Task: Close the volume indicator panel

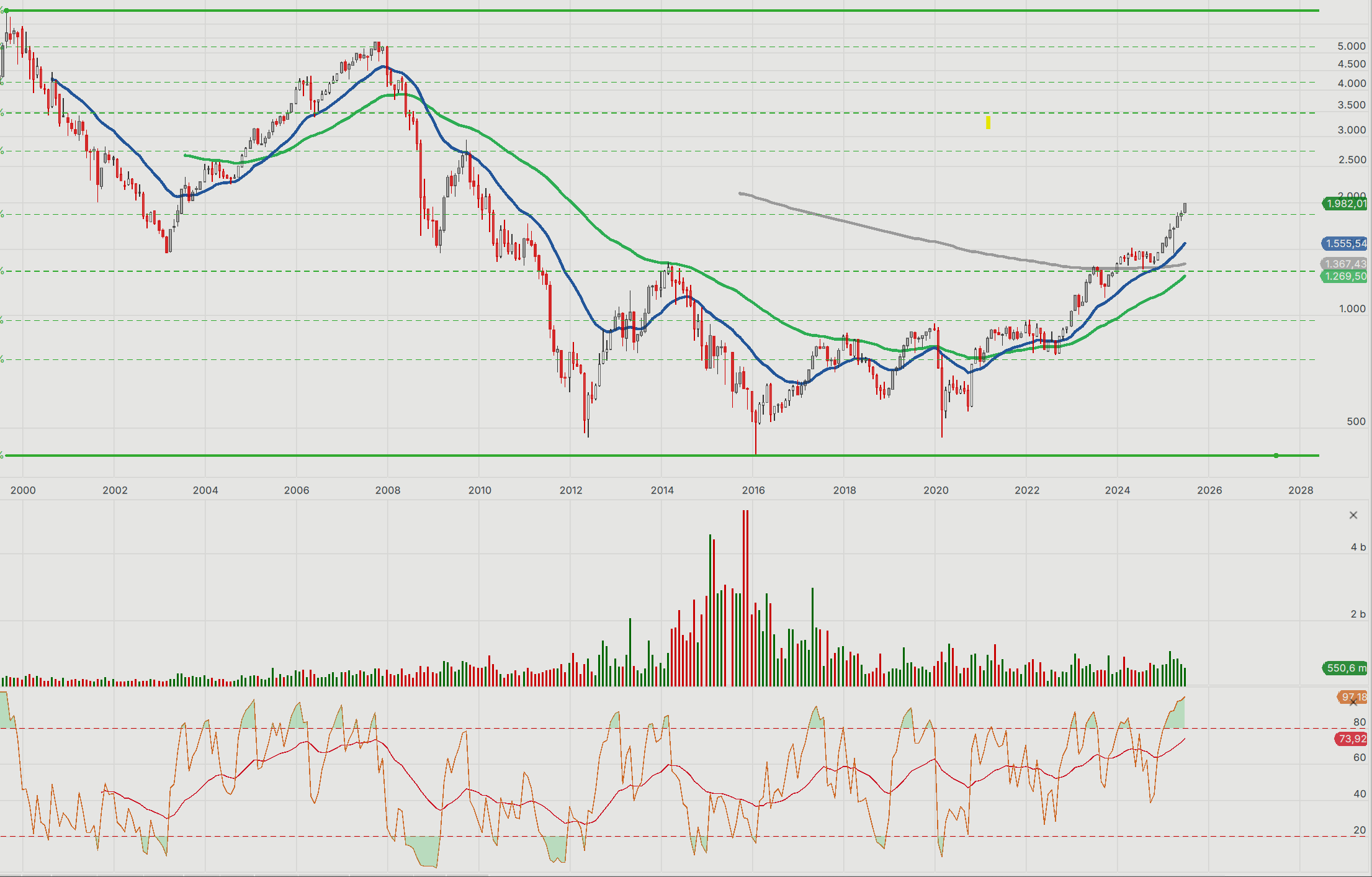Action: click(x=1353, y=515)
